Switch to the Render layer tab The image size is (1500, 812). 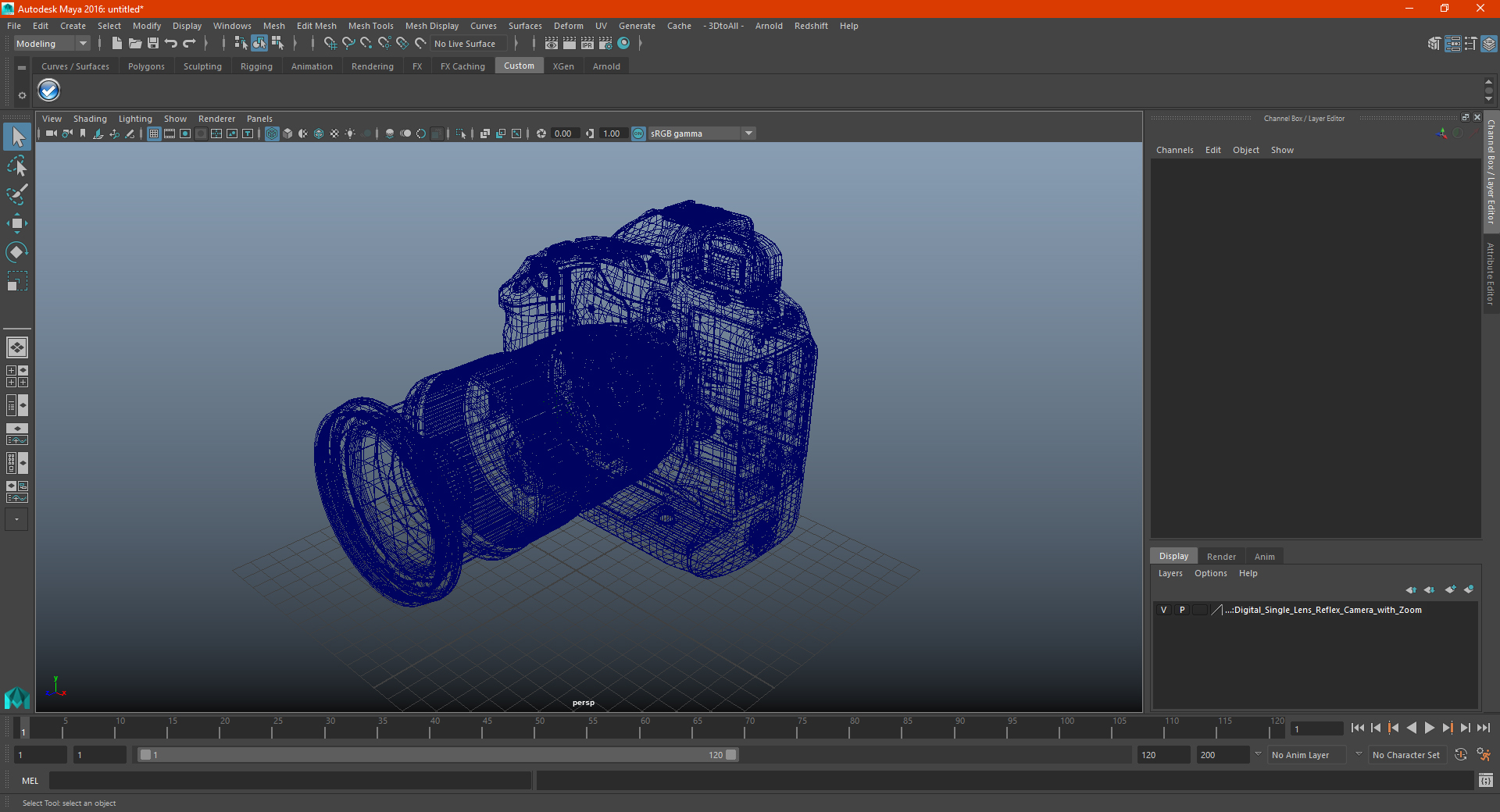[x=1221, y=557]
